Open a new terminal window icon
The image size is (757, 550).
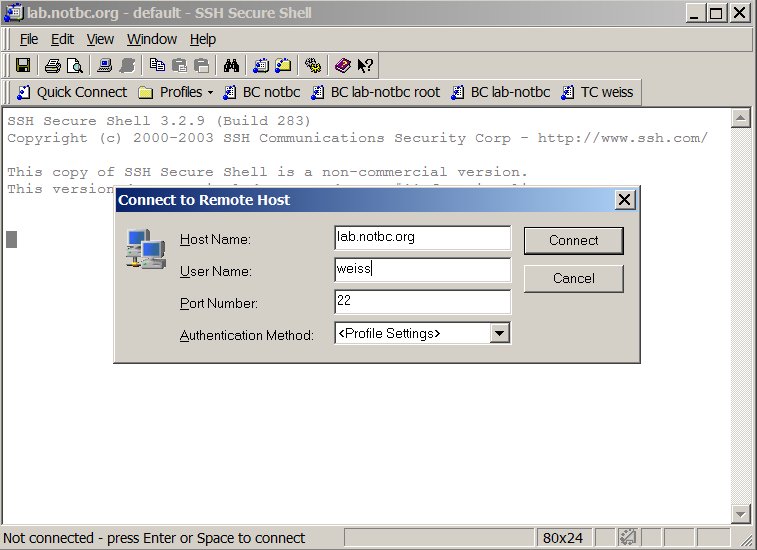(x=261, y=66)
